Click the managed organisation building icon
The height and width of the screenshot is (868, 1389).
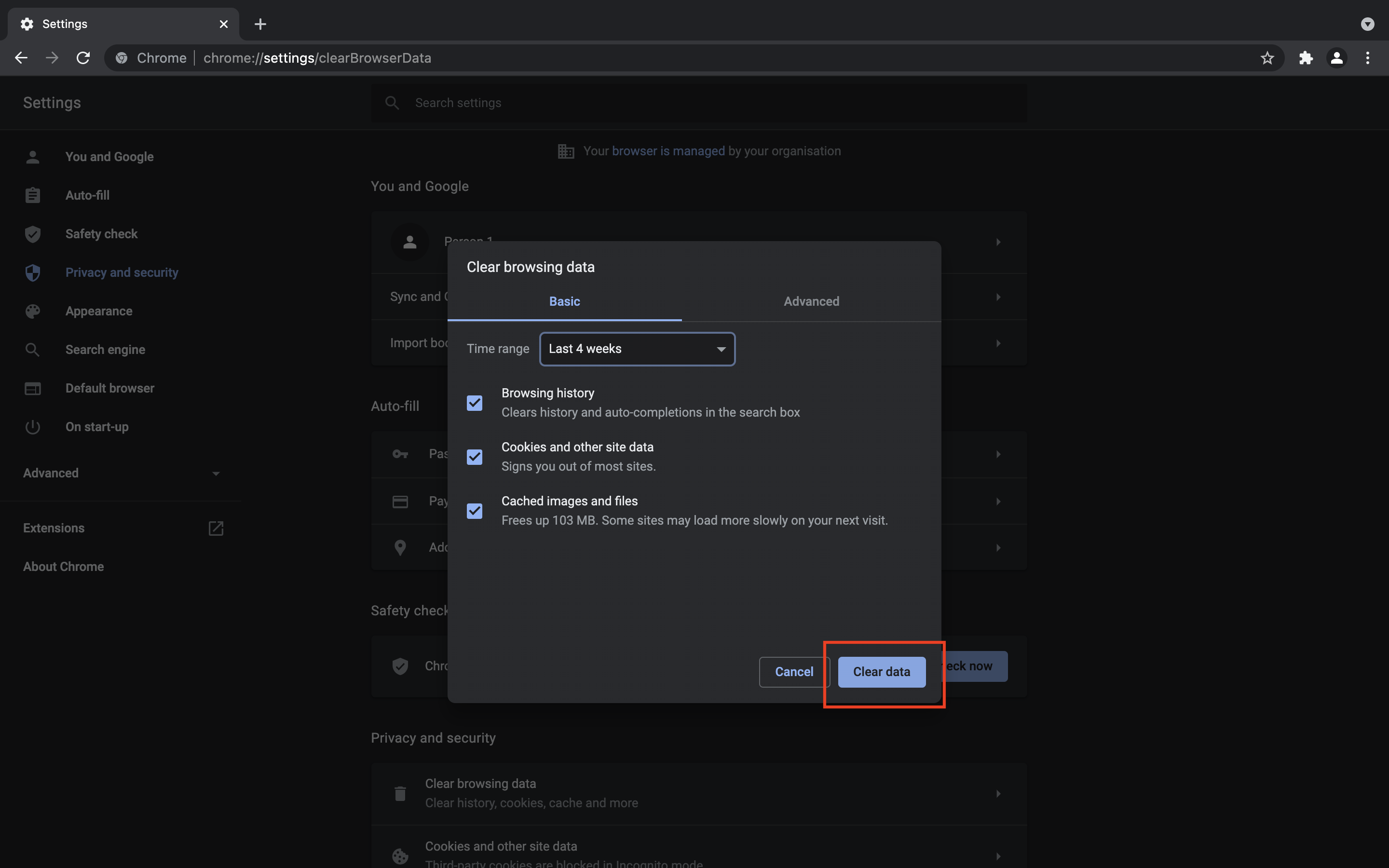click(566, 151)
